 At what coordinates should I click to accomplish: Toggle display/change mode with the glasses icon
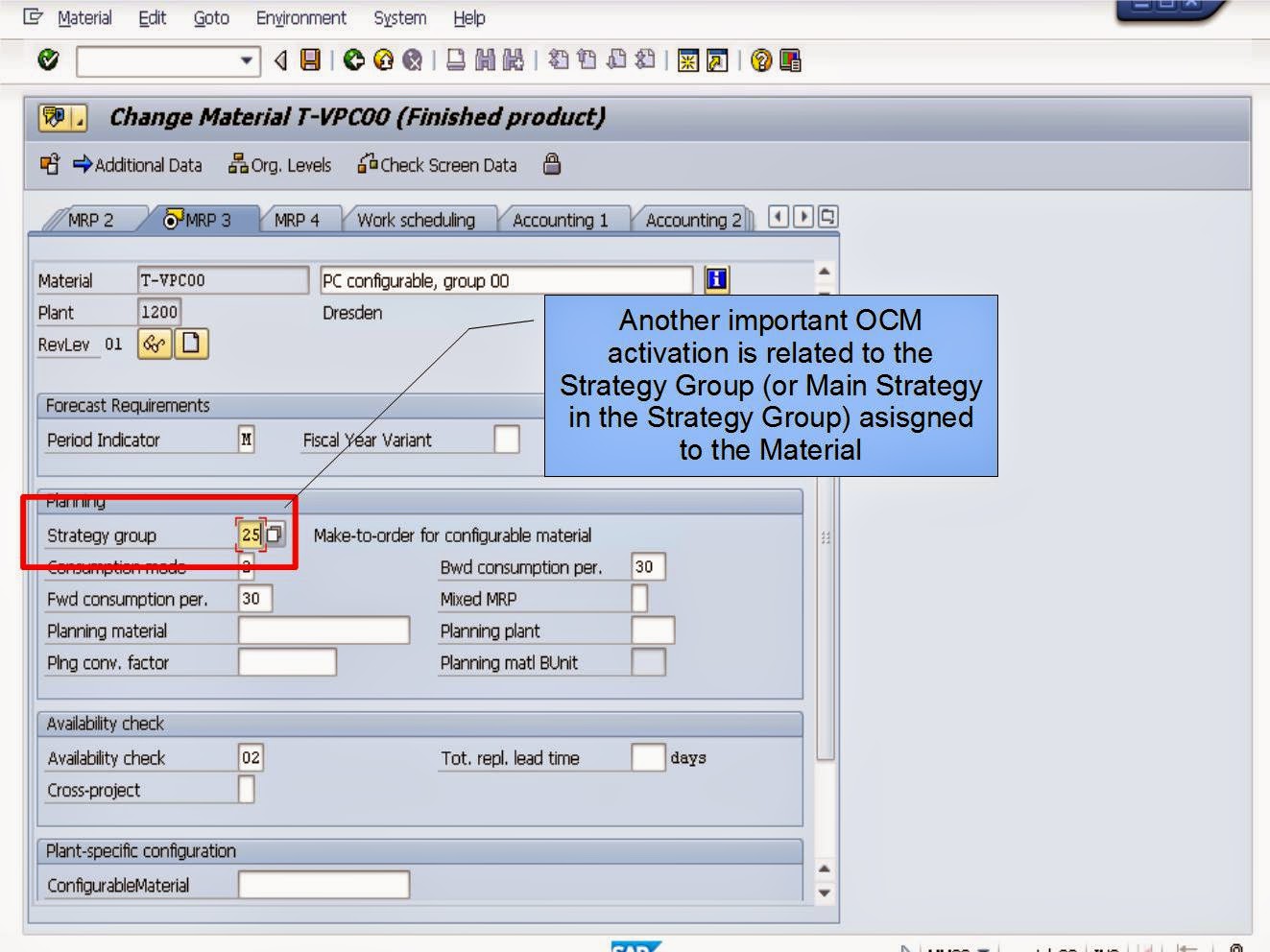pyautogui.click(x=154, y=344)
